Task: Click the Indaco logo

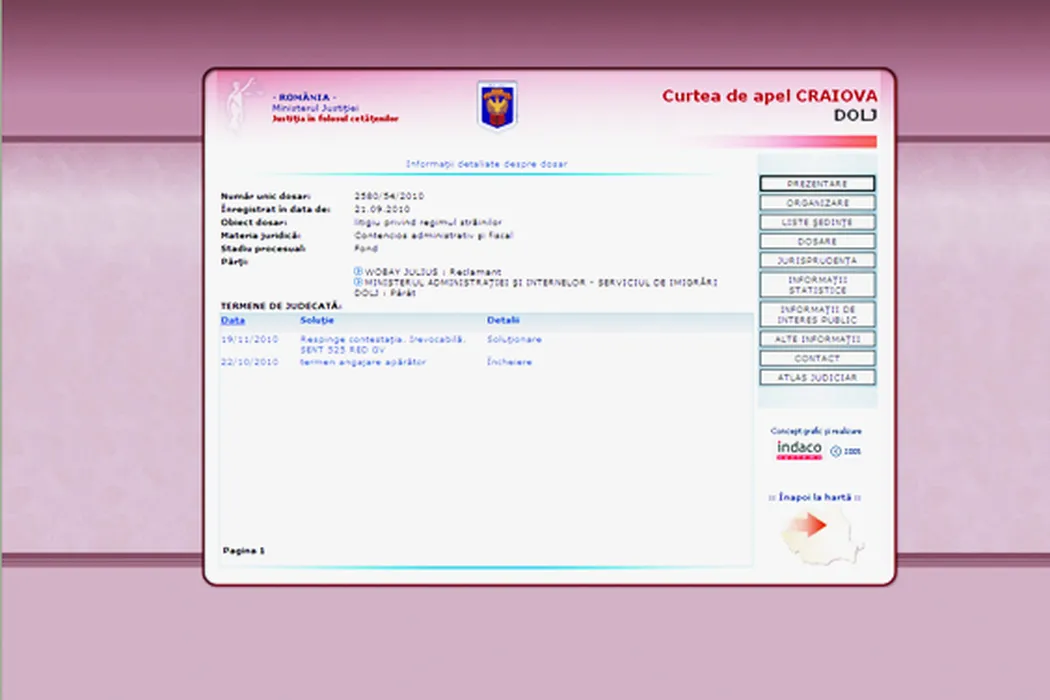Action: 799,450
